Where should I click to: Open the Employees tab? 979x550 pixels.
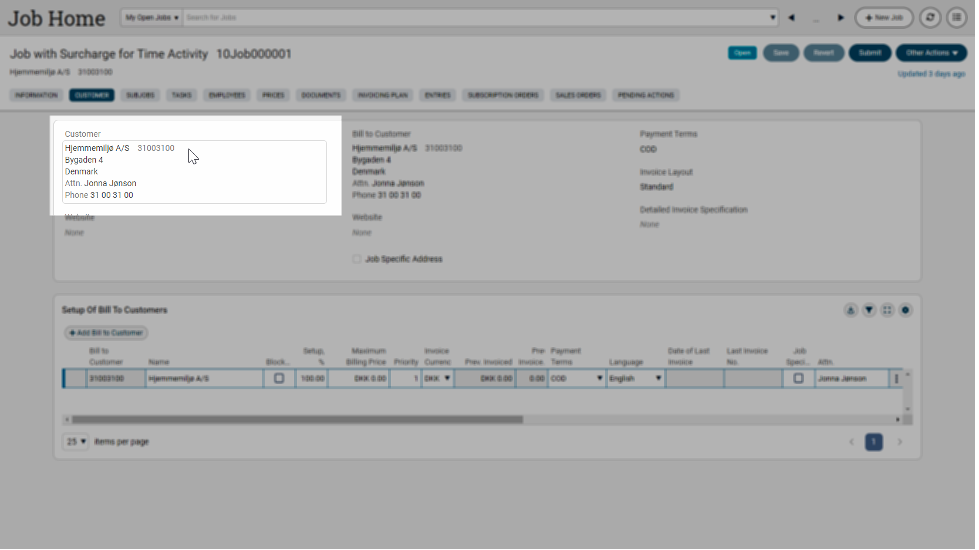click(x=226, y=95)
